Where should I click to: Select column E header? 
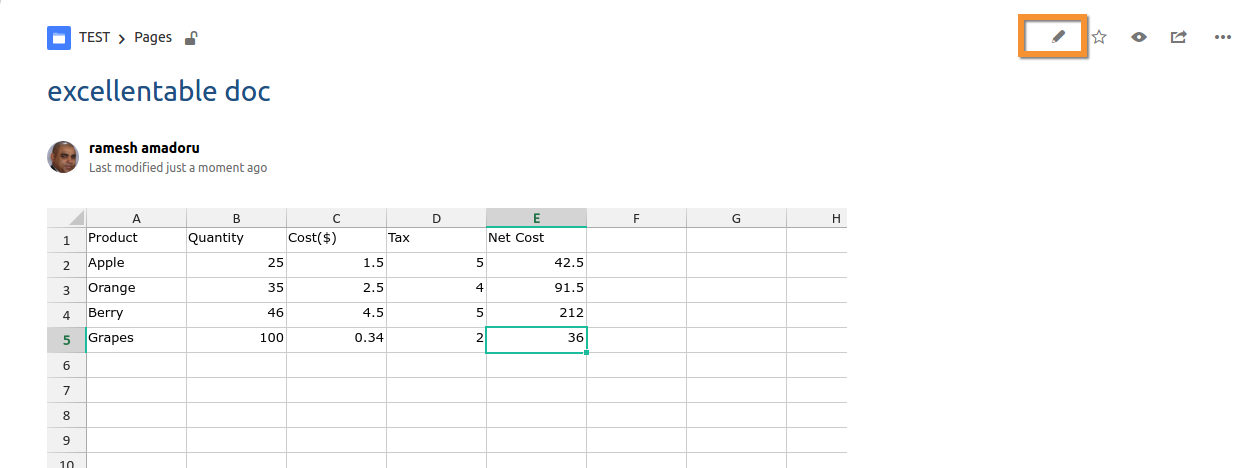point(537,218)
